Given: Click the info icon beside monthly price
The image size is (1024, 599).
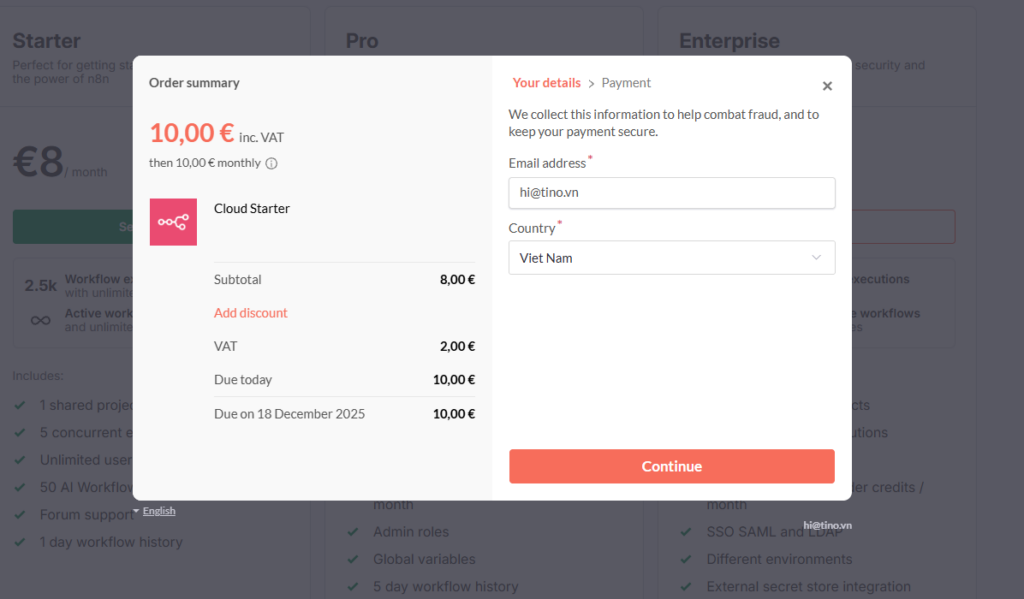Looking at the screenshot, I should [x=271, y=163].
